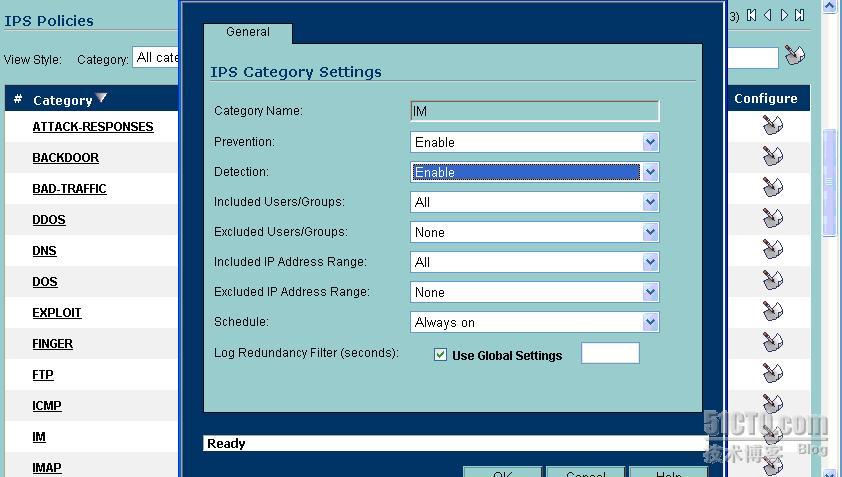Toggle Use Global Settings checkbox
The width and height of the screenshot is (842, 477).
click(440, 355)
